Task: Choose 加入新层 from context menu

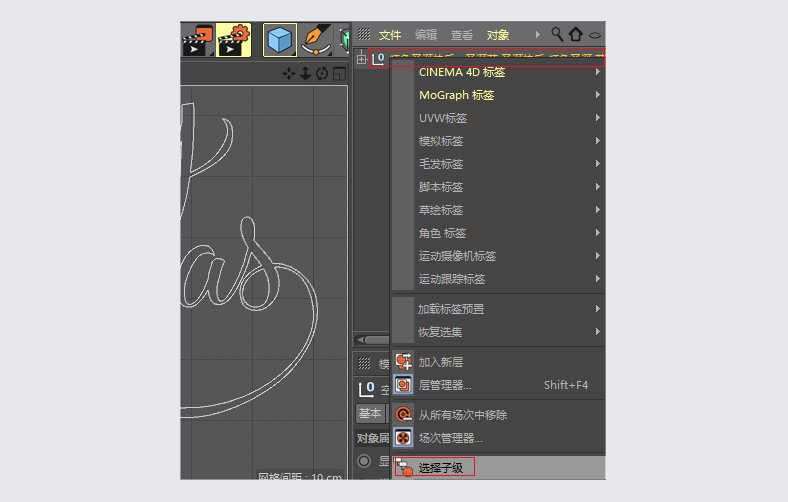Action: (x=499, y=362)
